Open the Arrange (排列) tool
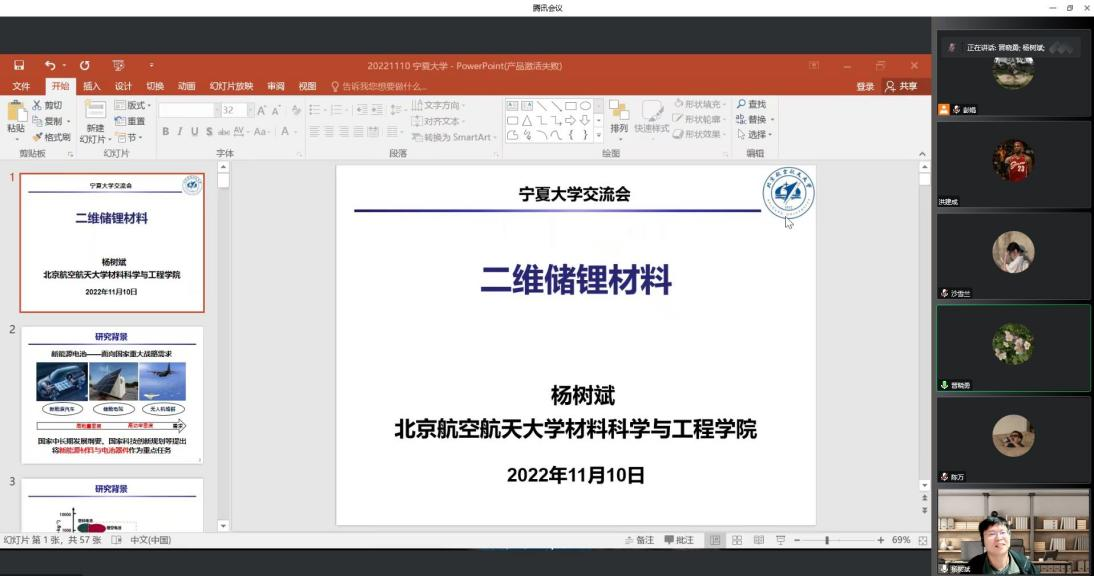Screen dimensions: 1094x576 (x=619, y=117)
